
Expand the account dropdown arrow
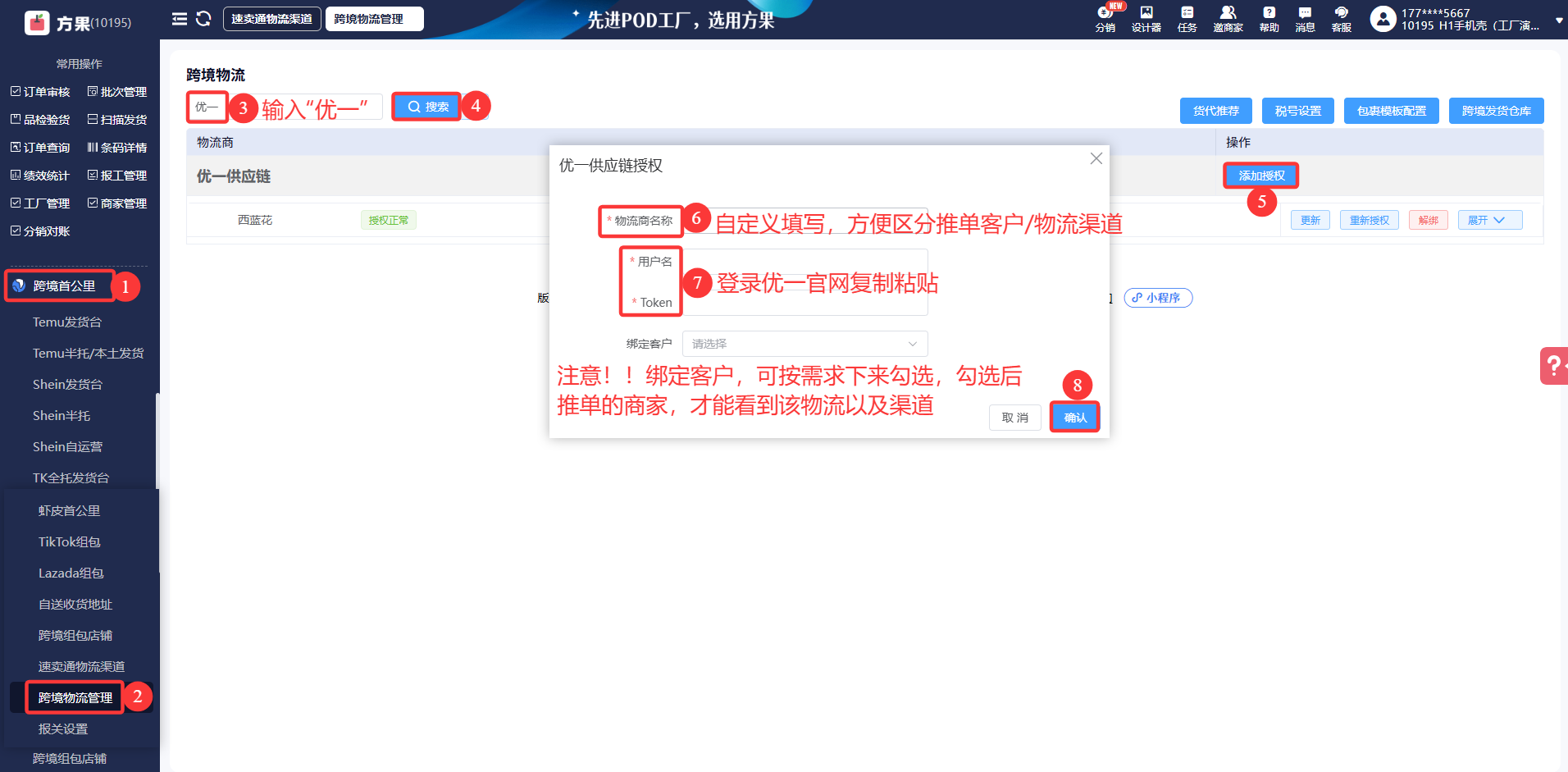click(x=1559, y=21)
